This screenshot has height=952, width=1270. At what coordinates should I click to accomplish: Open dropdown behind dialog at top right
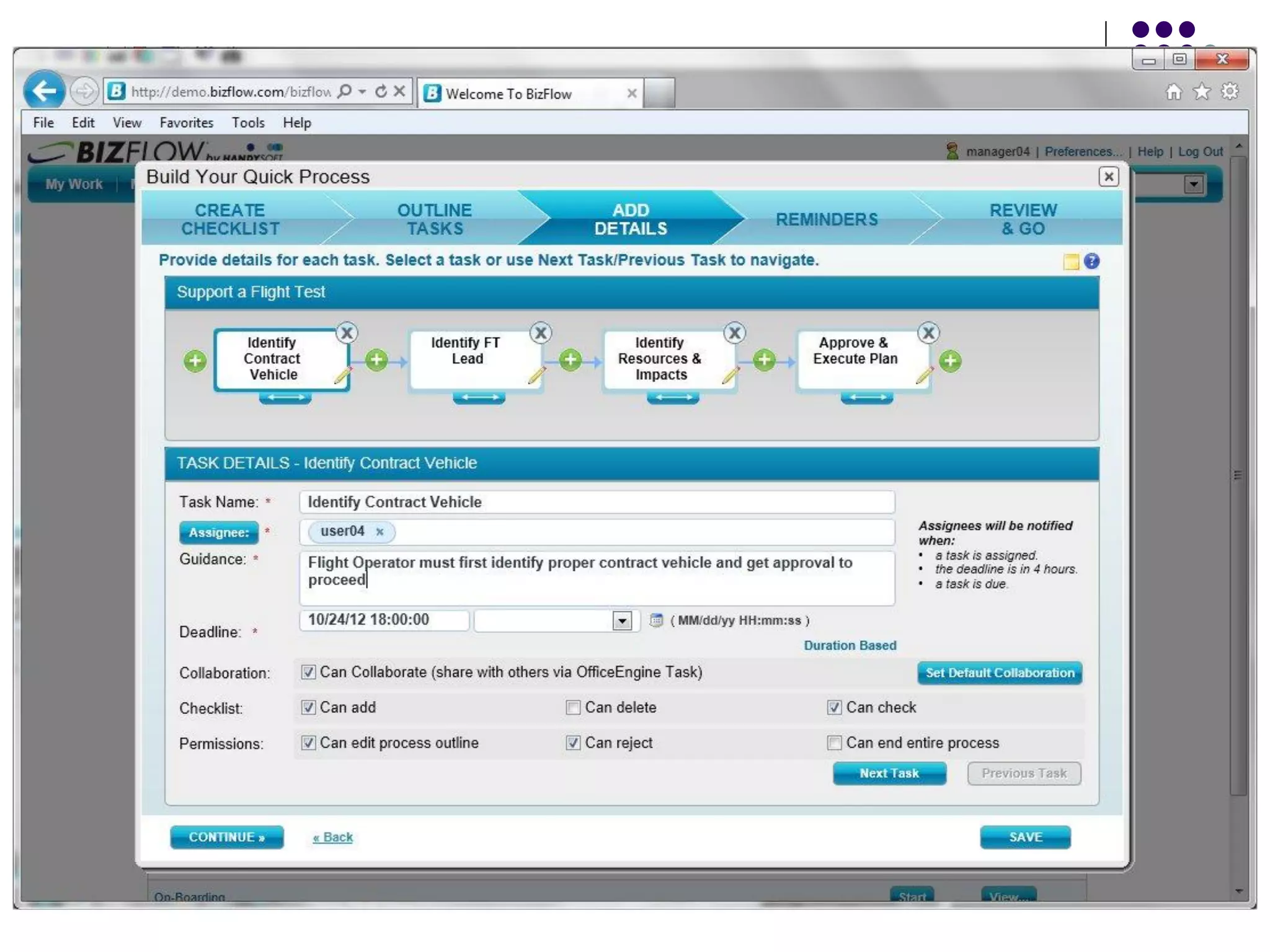(x=1193, y=184)
